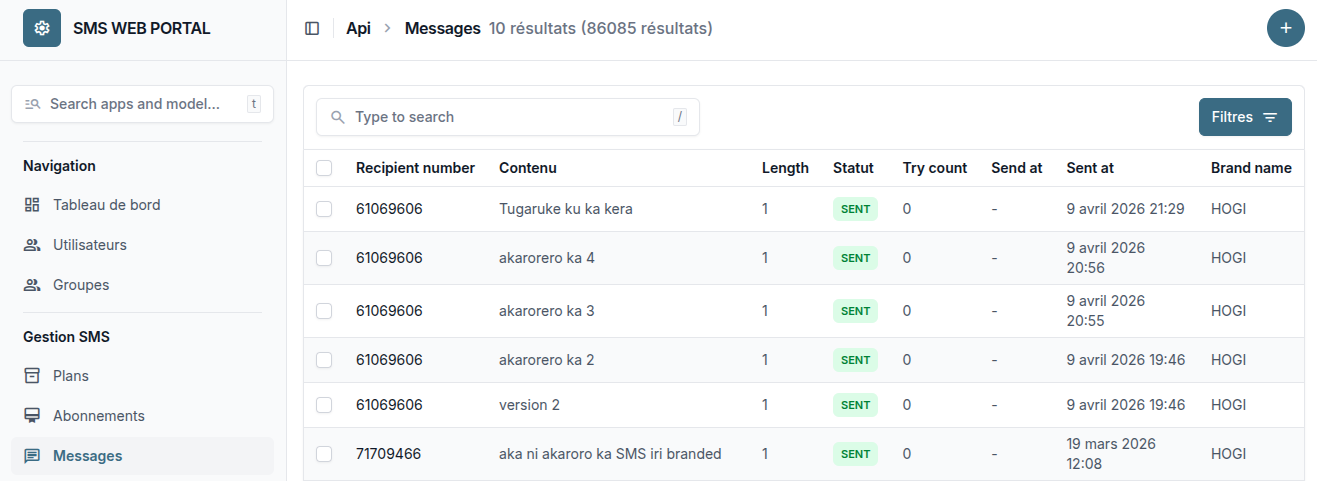Sort by the Recipient number column
This screenshot has height=481, width=1317.
tap(415, 168)
